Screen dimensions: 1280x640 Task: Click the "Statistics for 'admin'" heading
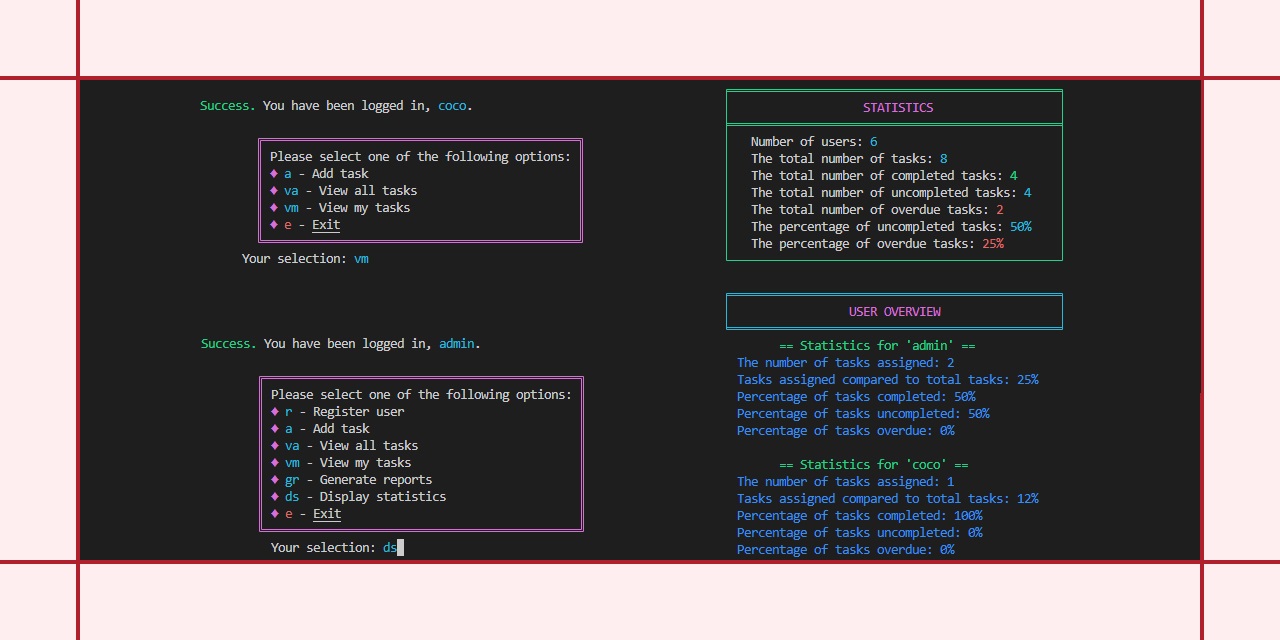click(879, 345)
